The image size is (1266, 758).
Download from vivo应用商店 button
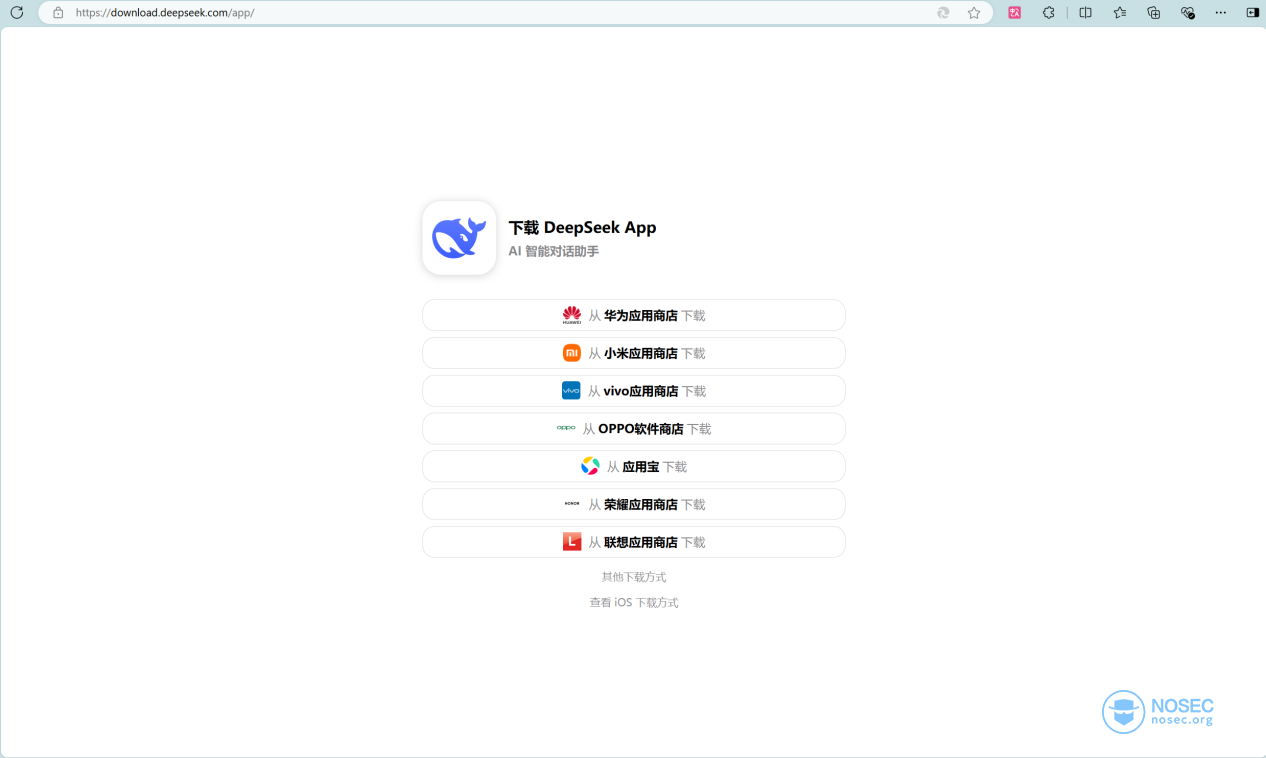point(634,391)
